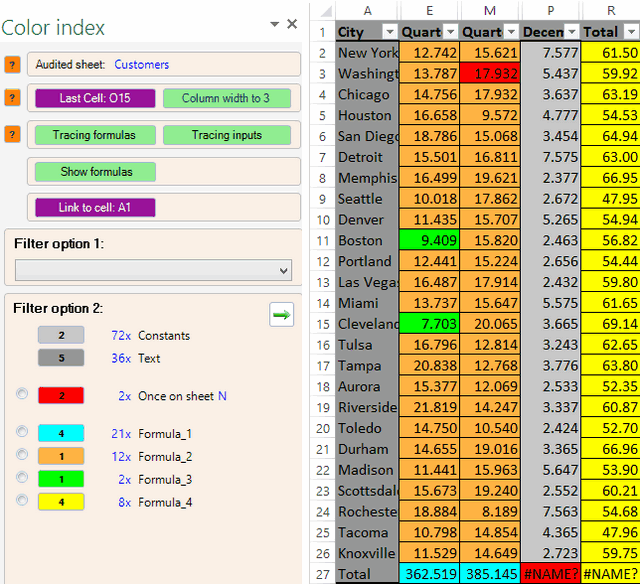Viewport: 640px width, 584px height.
Task: Click Show formulas button
Action: point(95,172)
